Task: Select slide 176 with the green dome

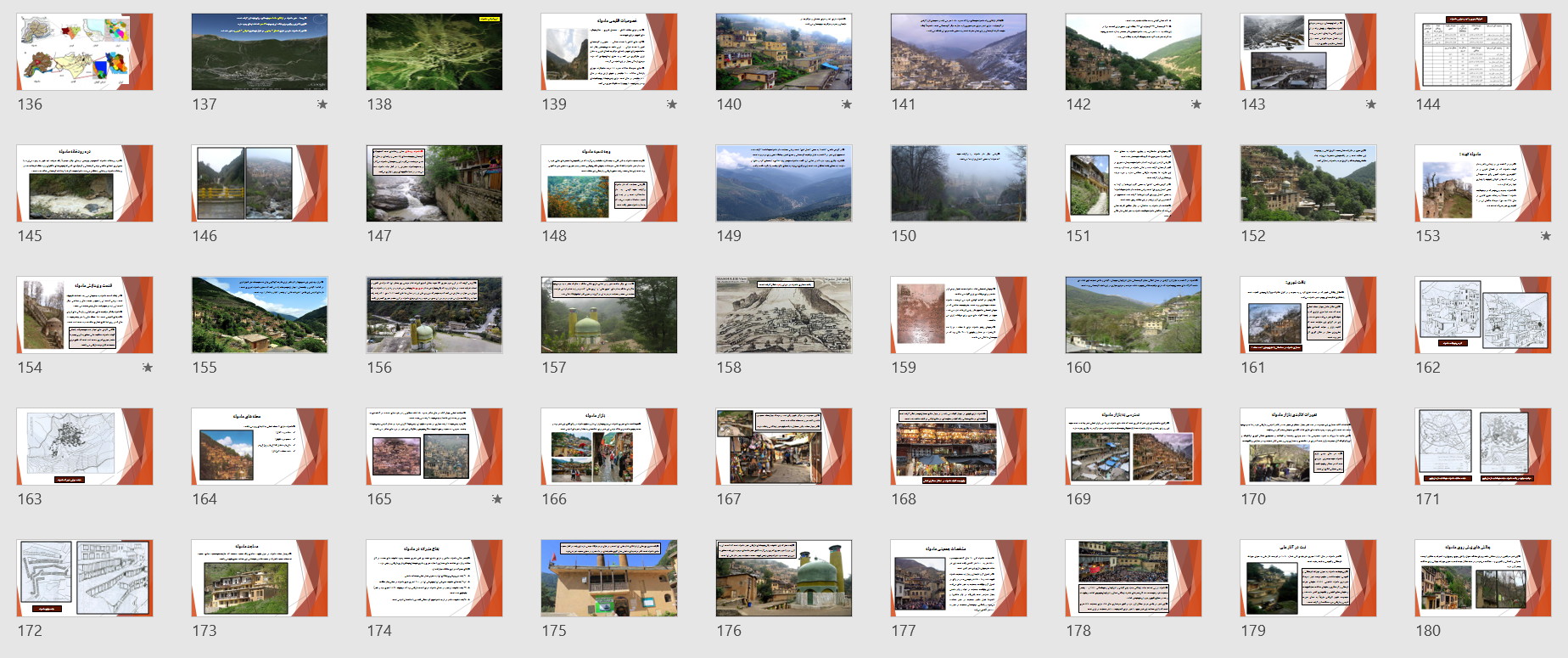Action: tap(783, 578)
